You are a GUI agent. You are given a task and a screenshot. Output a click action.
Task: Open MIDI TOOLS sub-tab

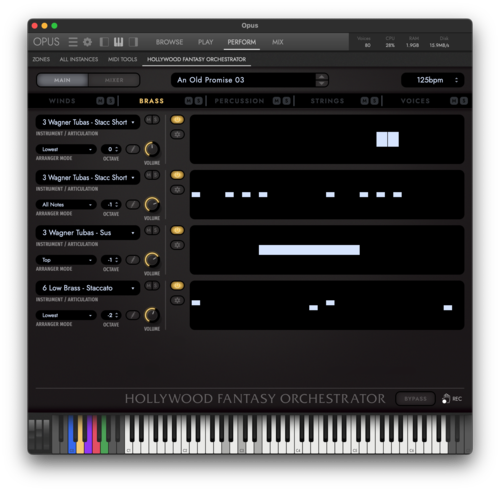pos(122,59)
